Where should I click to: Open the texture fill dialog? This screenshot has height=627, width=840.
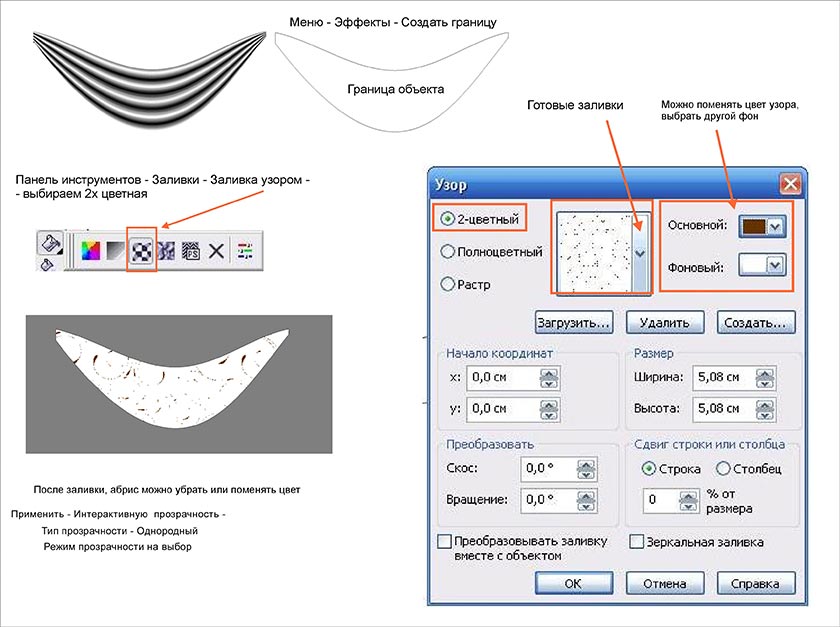point(166,250)
